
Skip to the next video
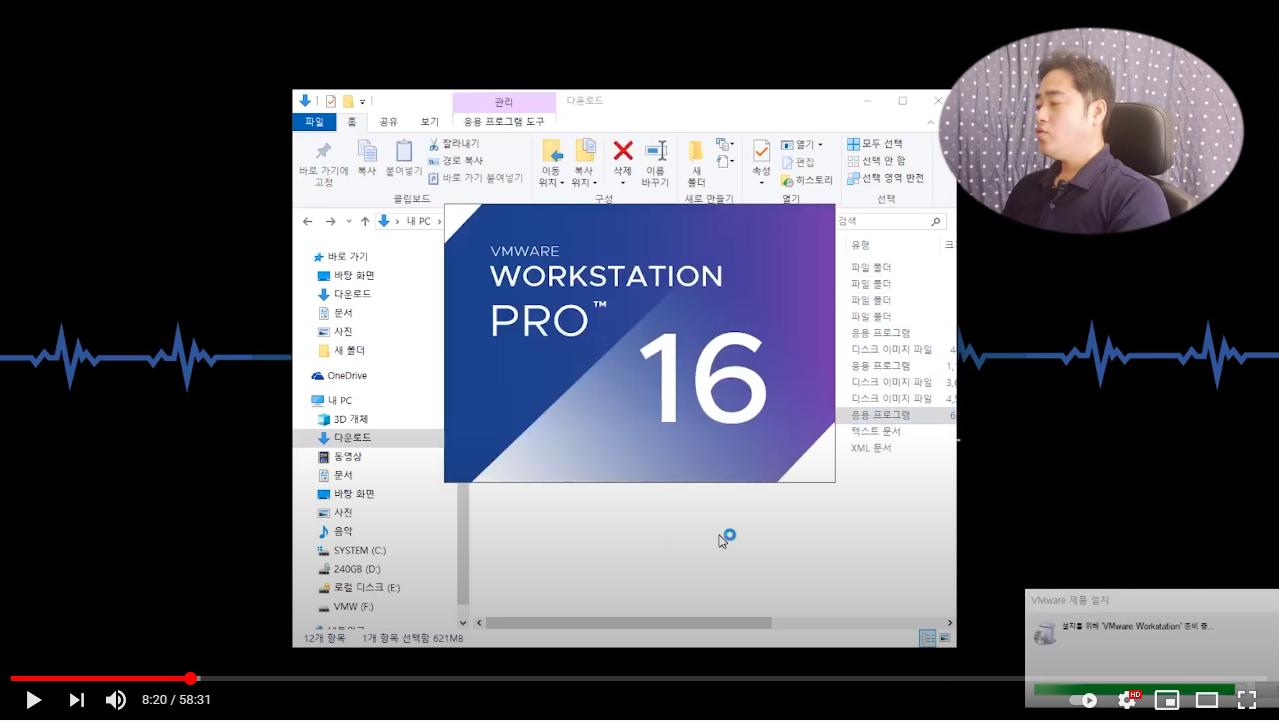76,700
